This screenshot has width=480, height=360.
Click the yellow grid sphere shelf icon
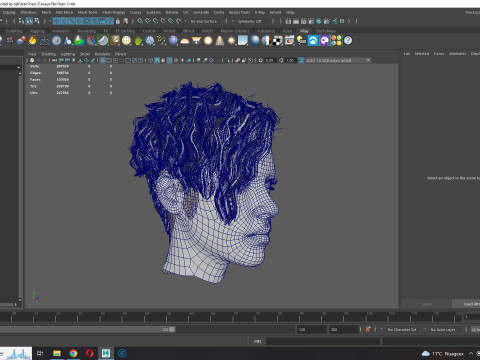click(x=126, y=41)
